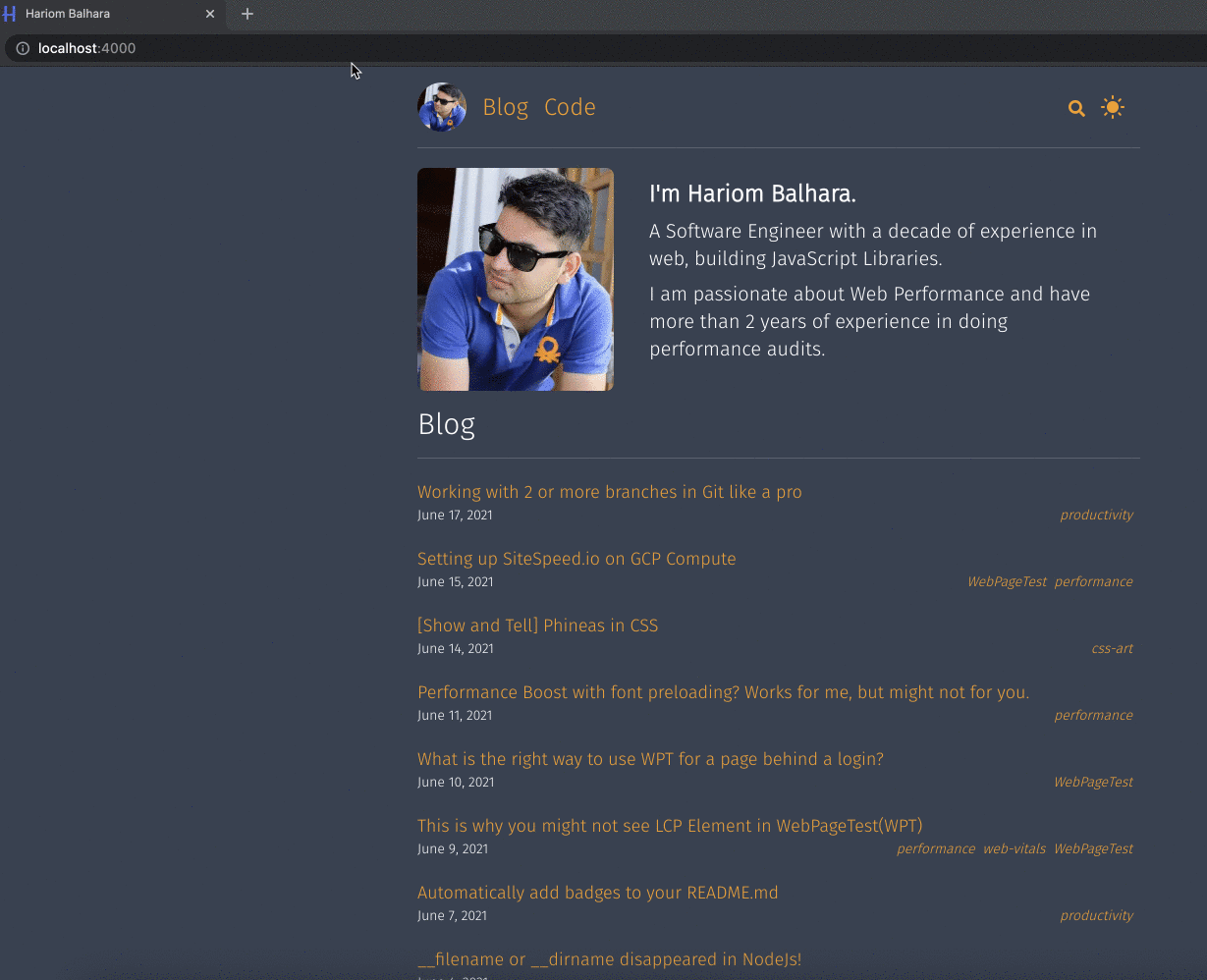Open 'Automatically add badges to your README.md' post
This screenshot has width=1207, height=980.
click(x=597, y=893)
